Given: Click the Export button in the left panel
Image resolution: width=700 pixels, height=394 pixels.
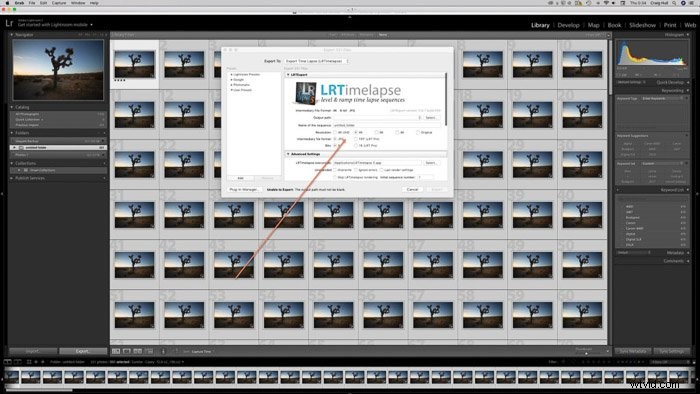Looking at the screenshot, I should click(83, 352).
